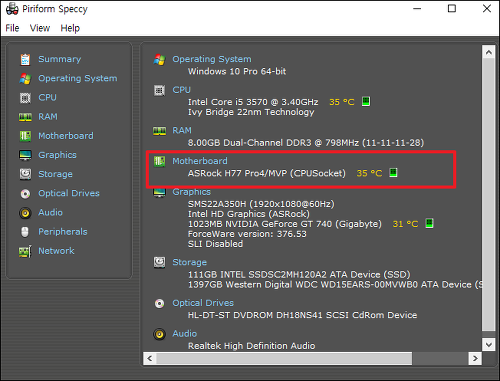This screenshot has width=500, height=381.
Task: Select Network in the sidebar
Action: [56, 251]
